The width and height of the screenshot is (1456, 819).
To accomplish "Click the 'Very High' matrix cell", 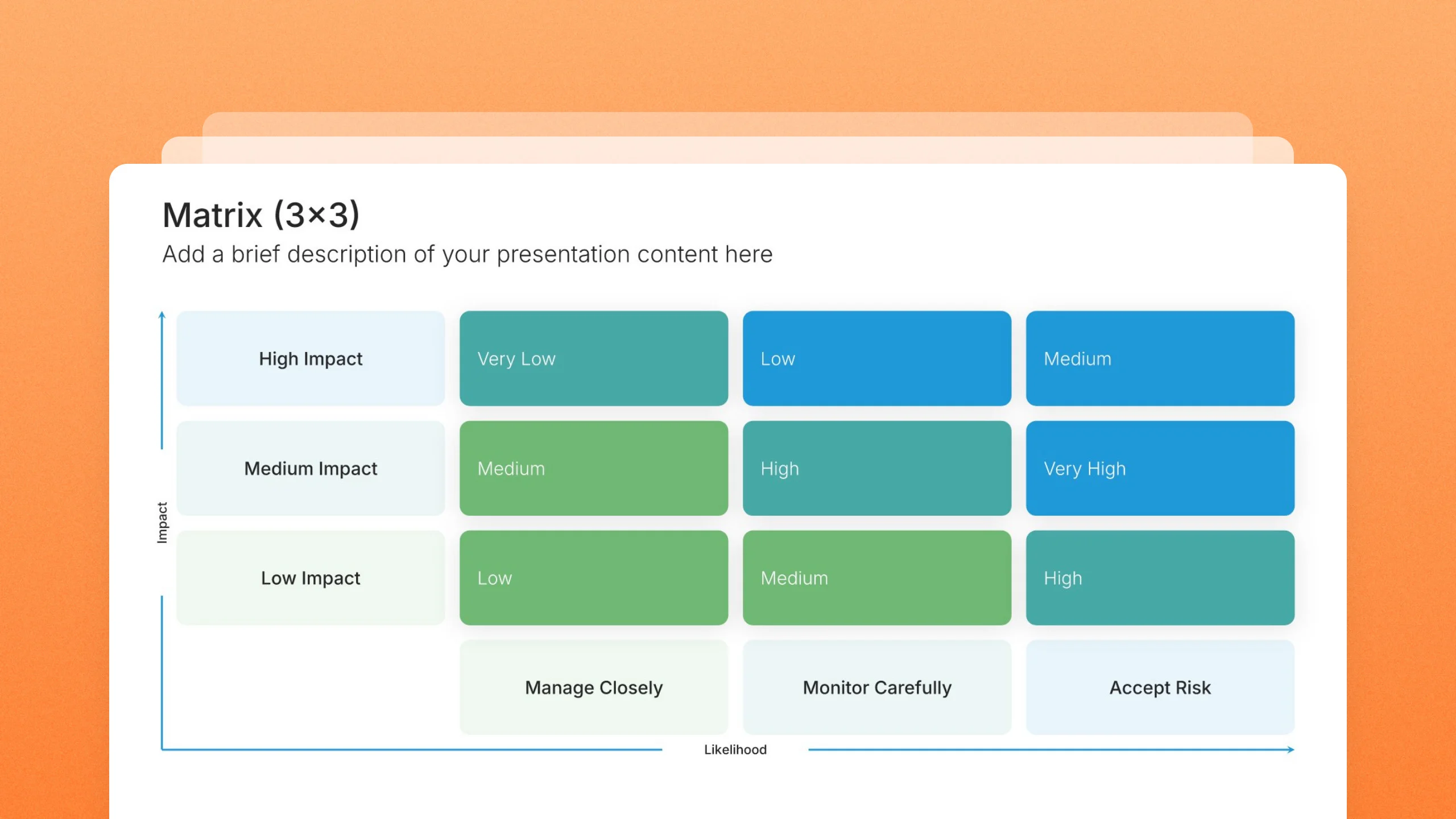I will (x=1160, y=468).
